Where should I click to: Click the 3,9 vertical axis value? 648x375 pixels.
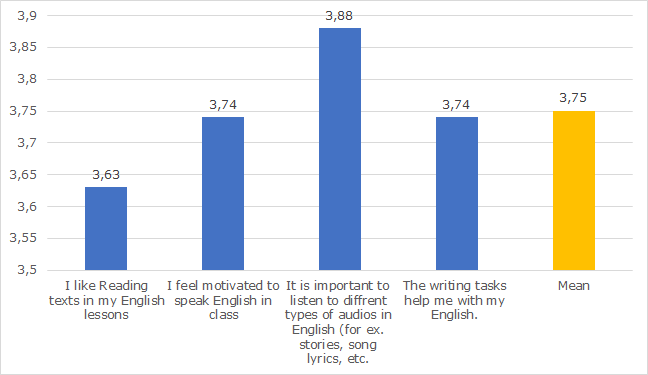pyautogui.click(x=27, y=16)
